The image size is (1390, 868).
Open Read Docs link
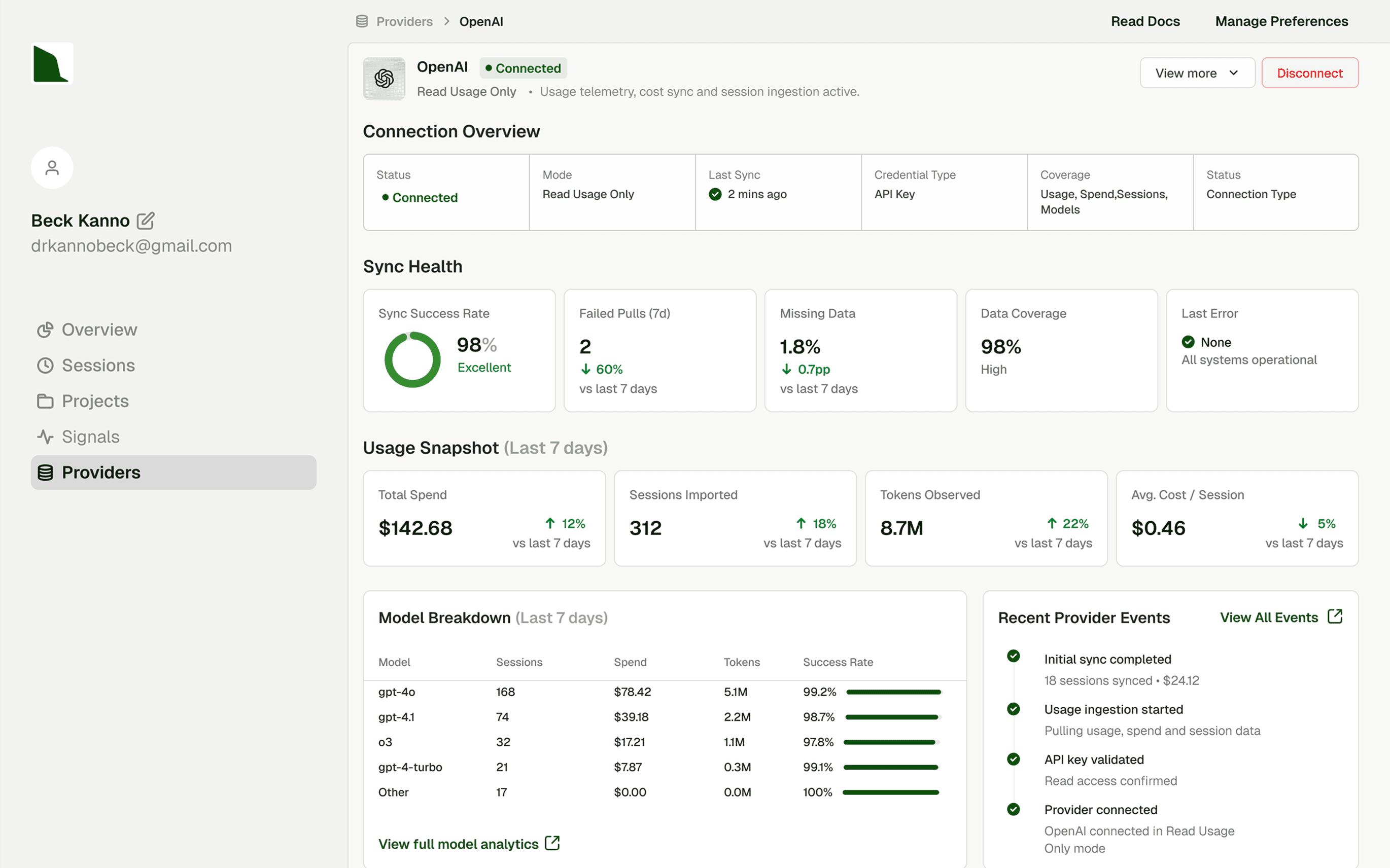coord(1145,21)
